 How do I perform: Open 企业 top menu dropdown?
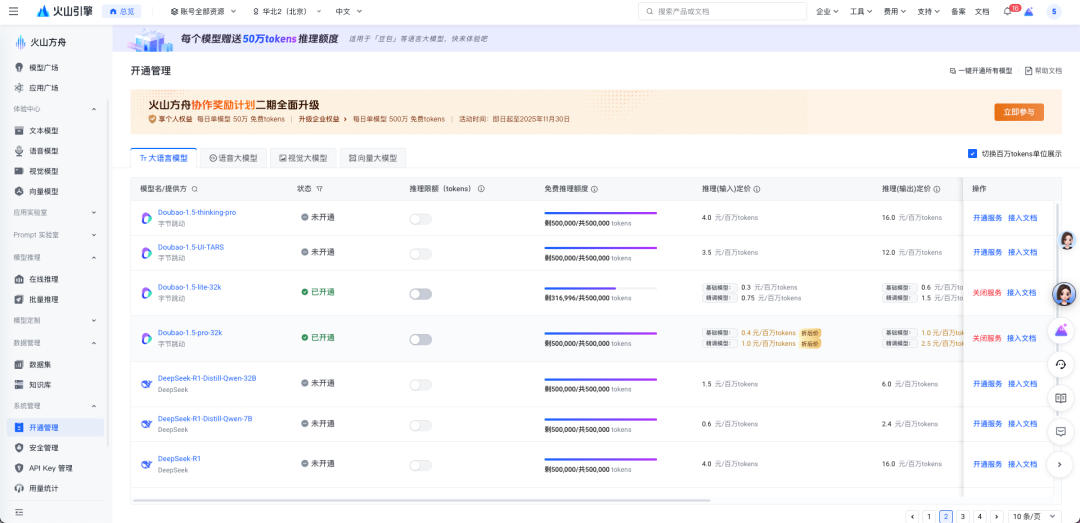click(827, 12)
